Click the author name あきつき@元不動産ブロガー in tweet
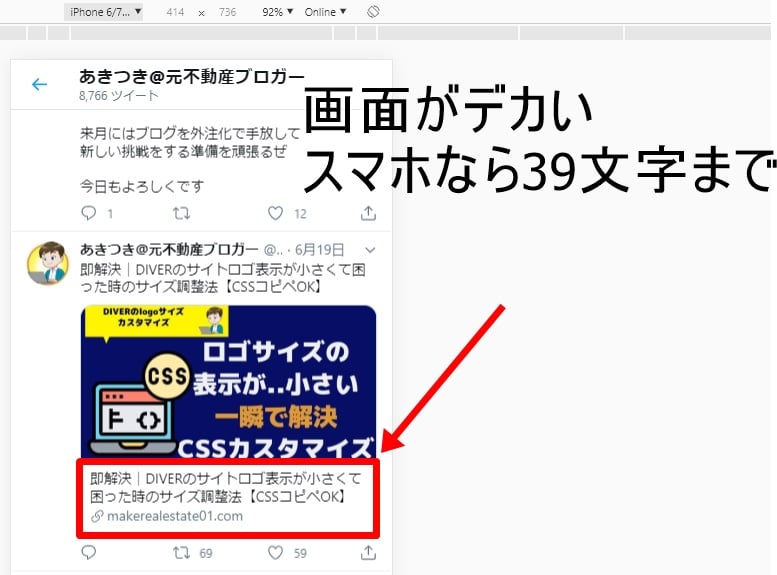 coord(169,249)
